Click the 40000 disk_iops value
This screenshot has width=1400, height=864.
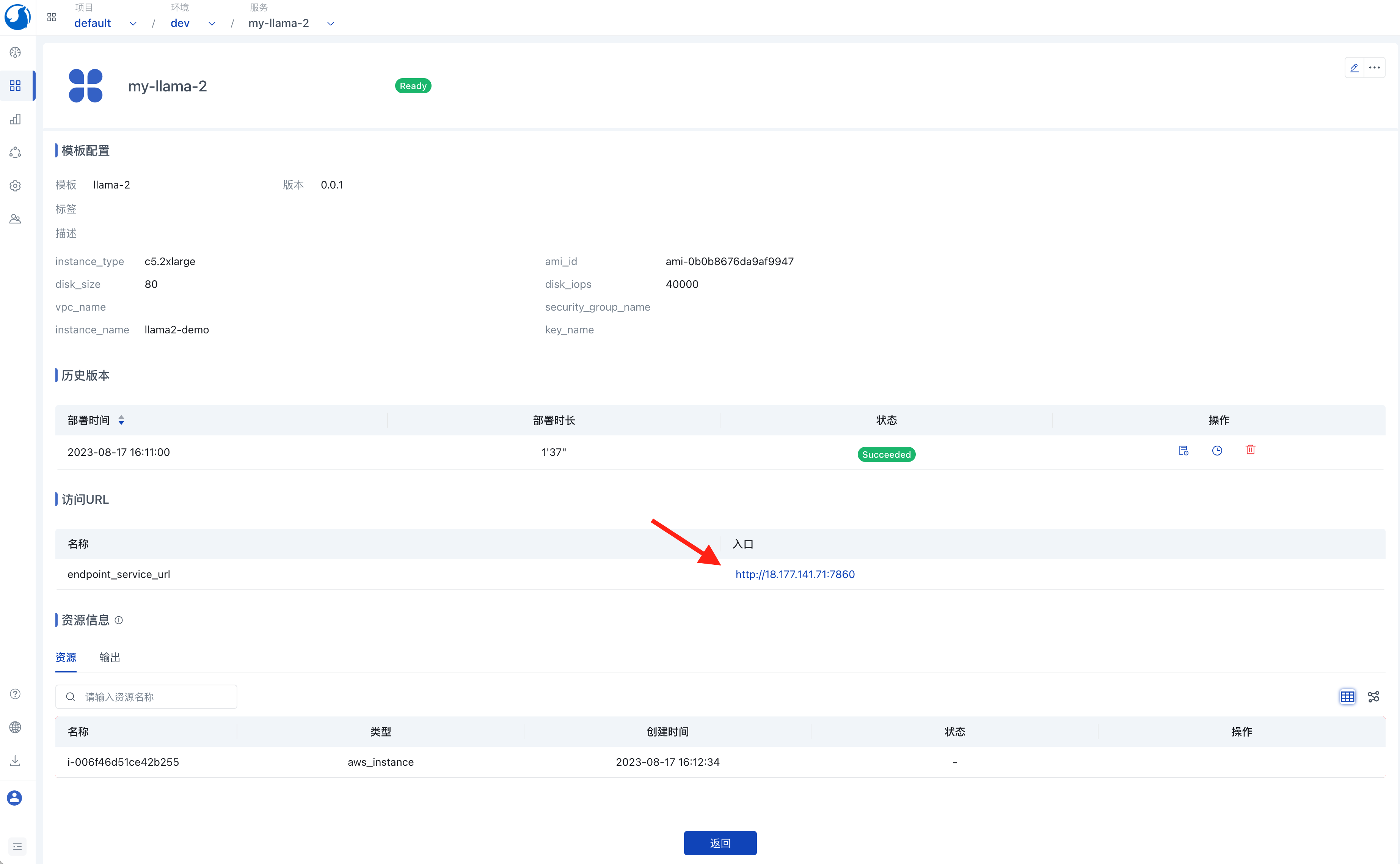[x=682, y=284]
